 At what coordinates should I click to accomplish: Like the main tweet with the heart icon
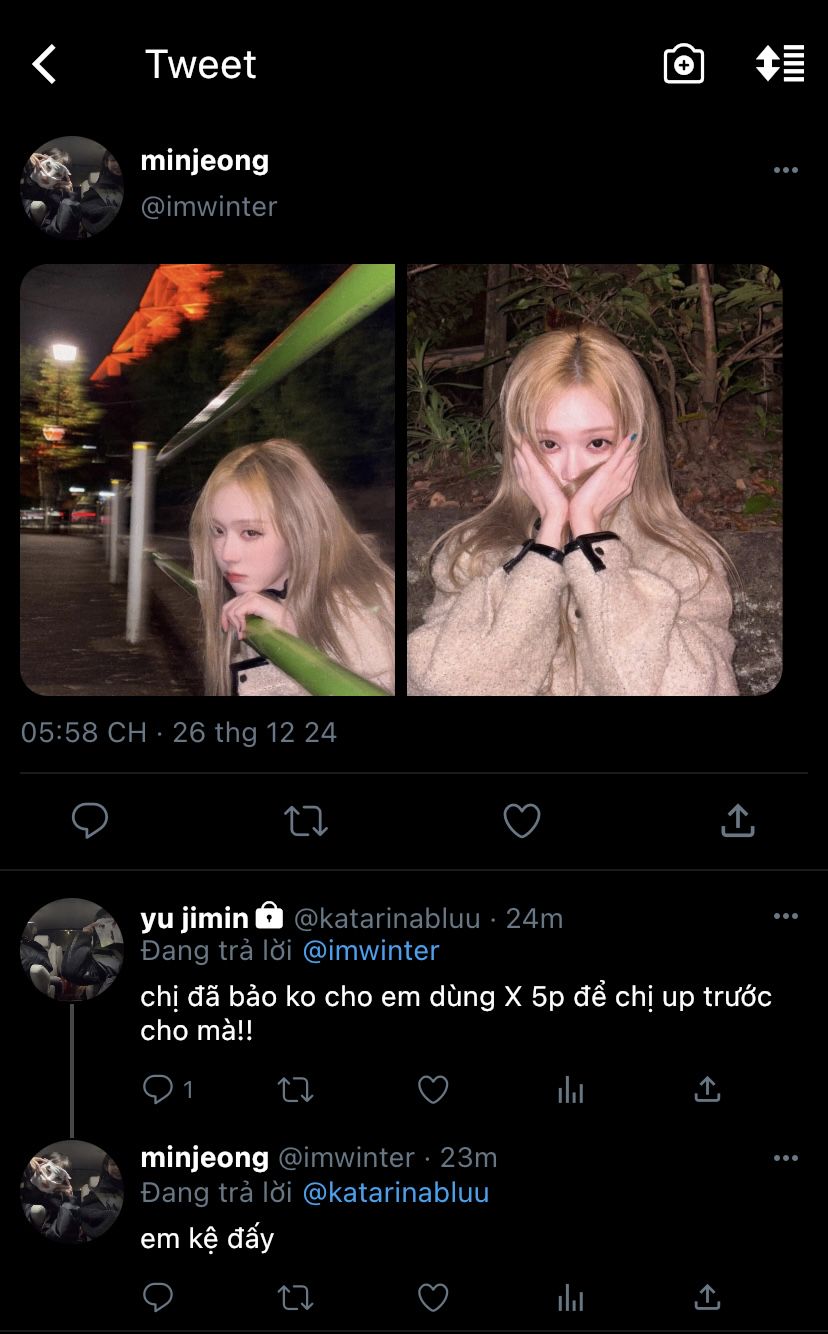(x=522, y=821)
